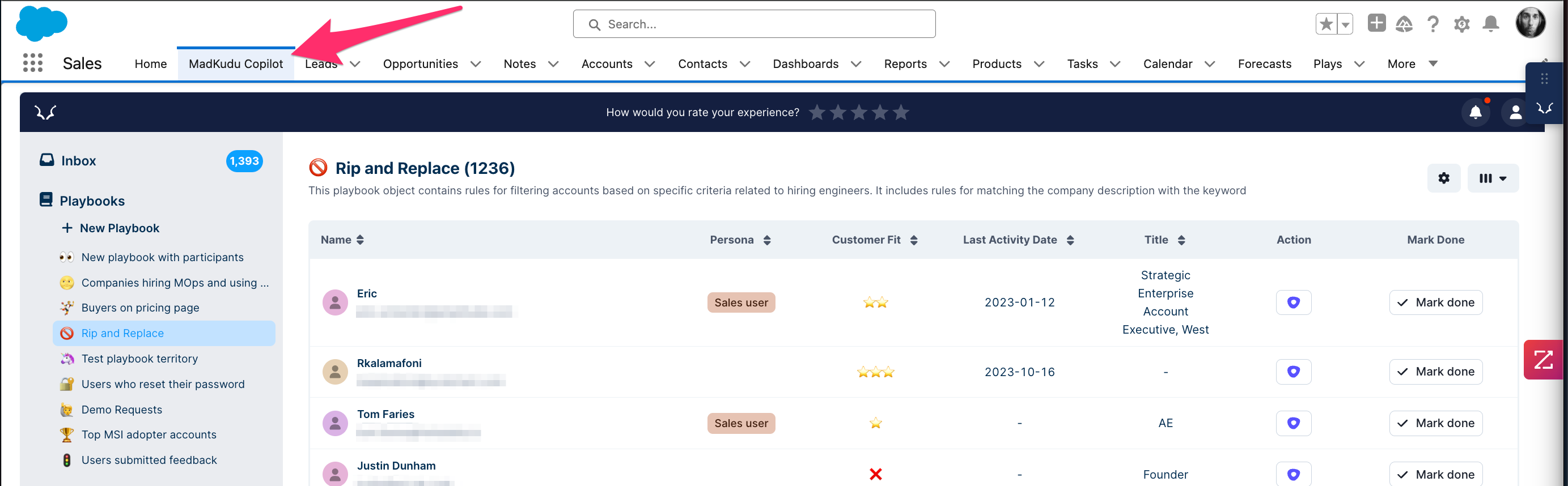Expand the Reports tab chevron
Screen dimensions: 1568x486
(944, 64)
